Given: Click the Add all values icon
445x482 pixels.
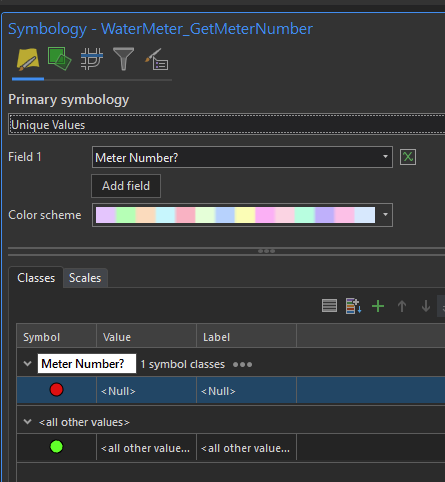Looking at the screenshot, I should tap(353, 306).
